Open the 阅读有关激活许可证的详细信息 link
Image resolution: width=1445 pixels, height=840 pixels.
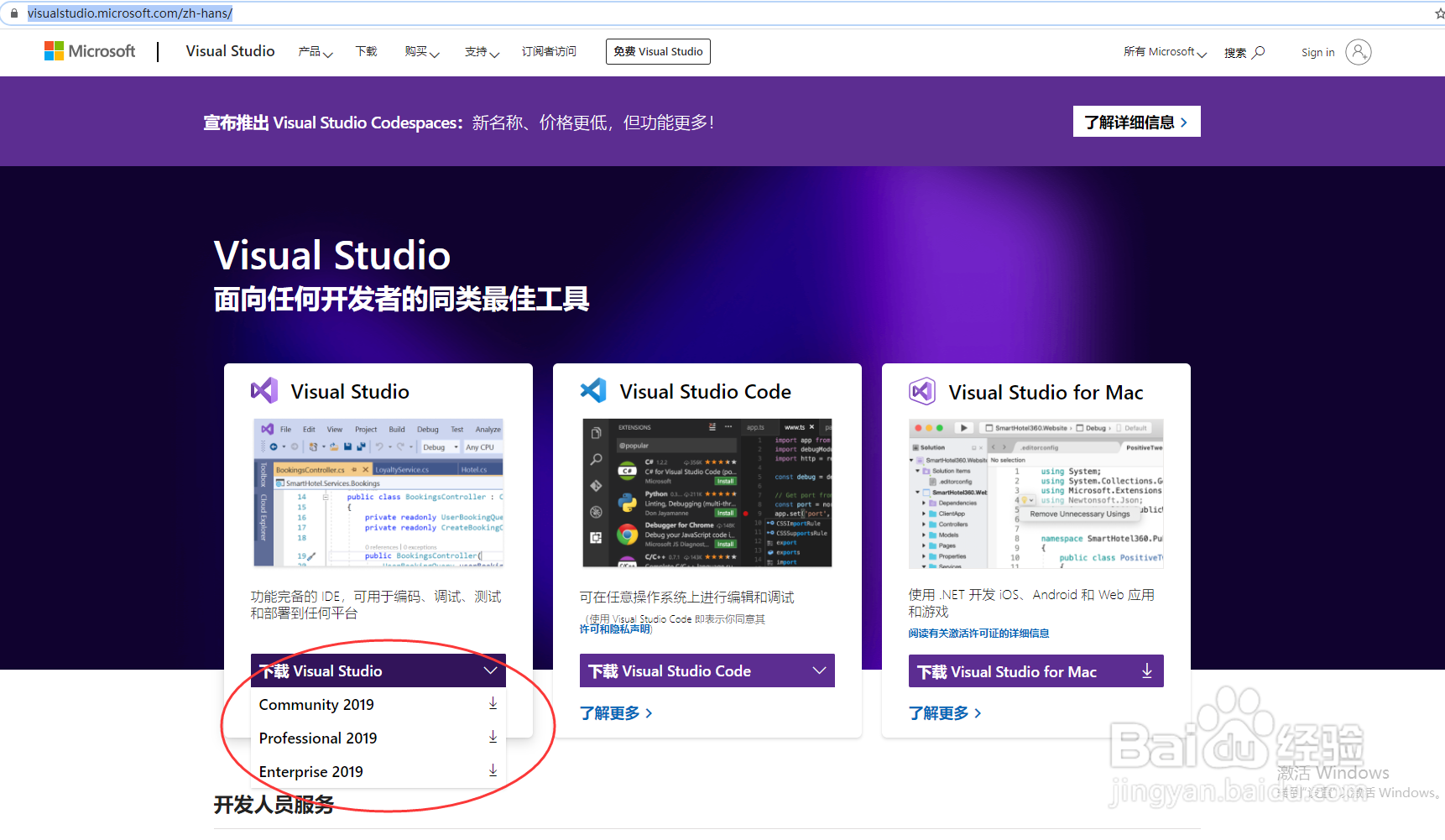click(x=978, y=634)
